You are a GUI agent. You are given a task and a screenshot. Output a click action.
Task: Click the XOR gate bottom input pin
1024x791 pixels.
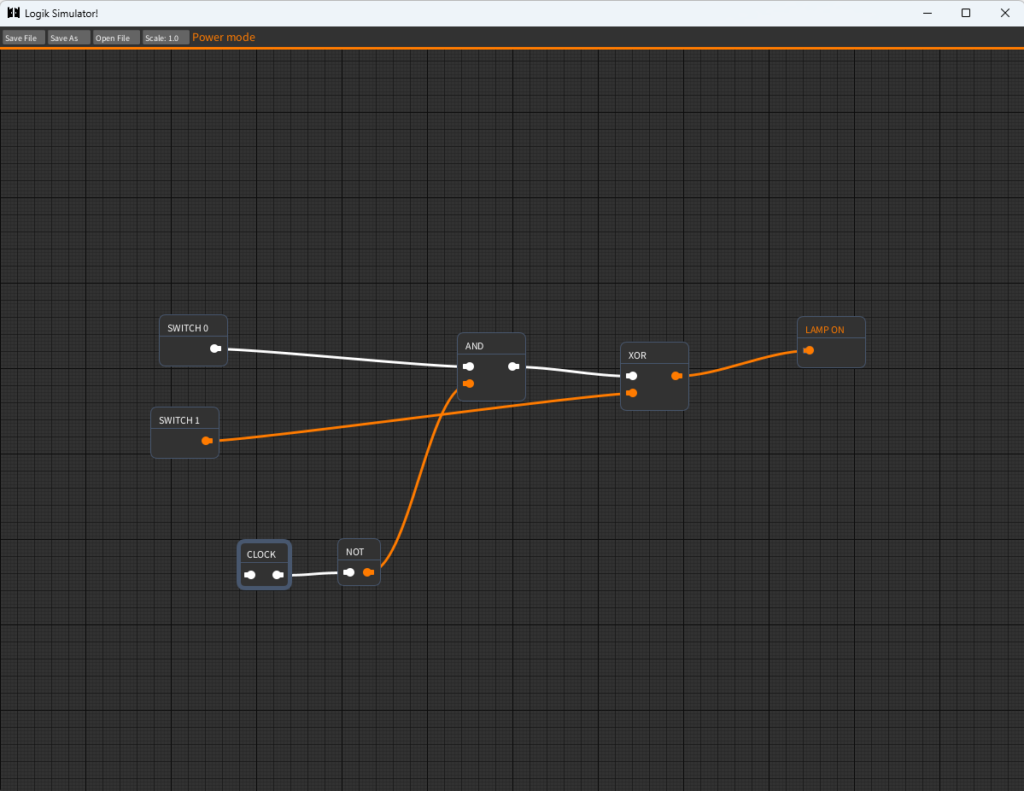pos(630,393)
